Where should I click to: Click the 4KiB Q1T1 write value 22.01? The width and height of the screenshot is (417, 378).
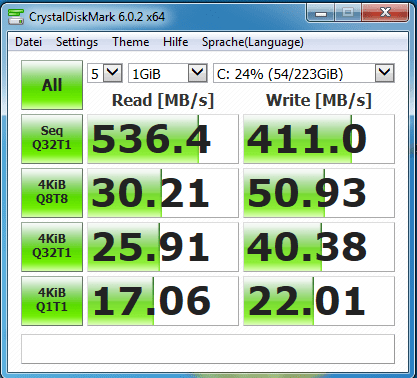319,301
